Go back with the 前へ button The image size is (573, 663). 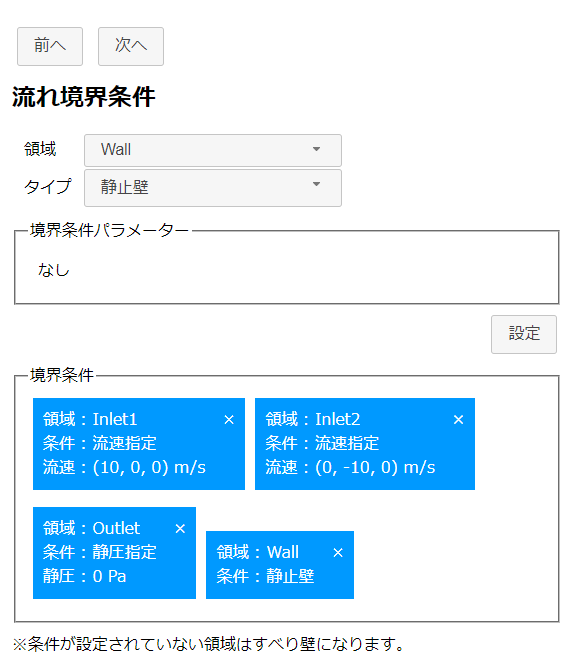[50, 47]
